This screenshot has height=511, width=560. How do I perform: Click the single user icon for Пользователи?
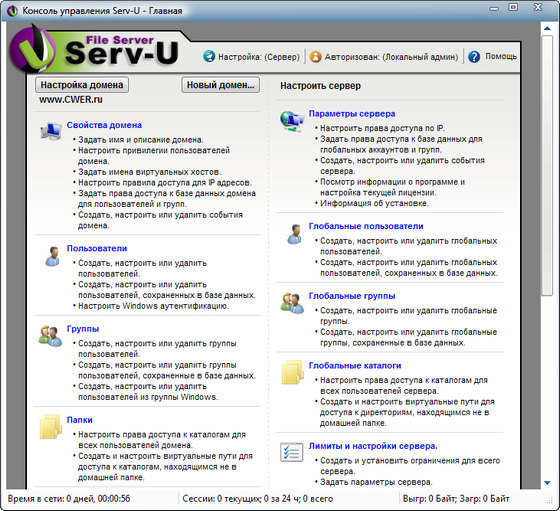click(52, 256)
